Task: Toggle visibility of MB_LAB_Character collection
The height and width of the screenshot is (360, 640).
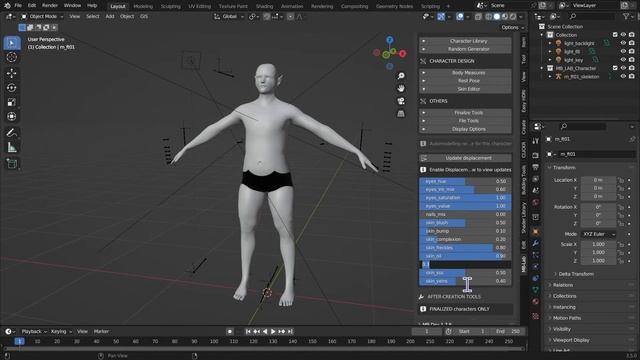Action: (x=623, y=68)
